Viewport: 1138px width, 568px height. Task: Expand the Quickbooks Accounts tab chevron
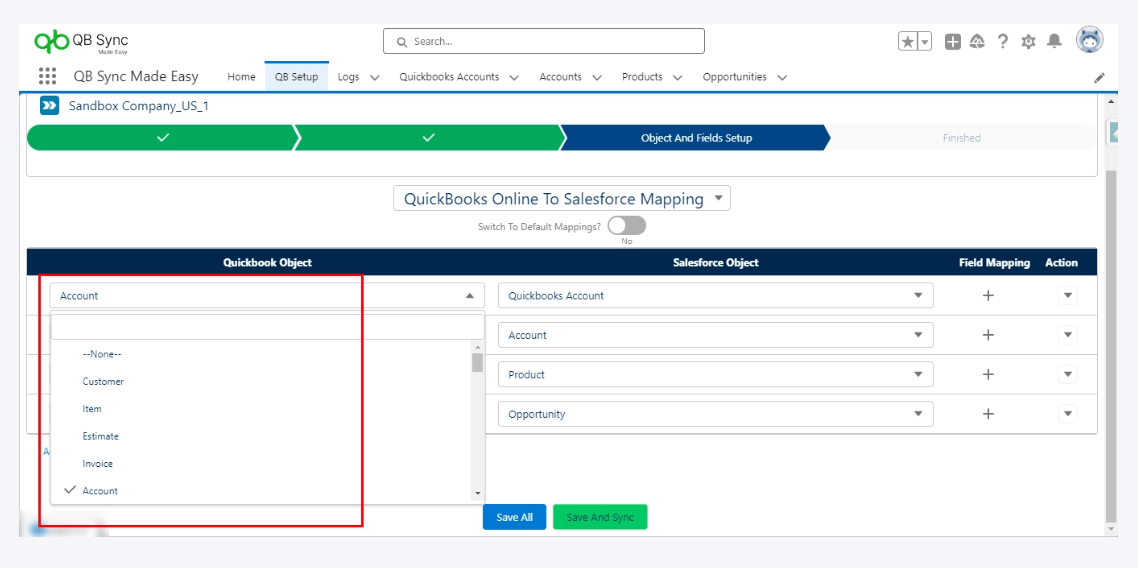pos(514,78)
